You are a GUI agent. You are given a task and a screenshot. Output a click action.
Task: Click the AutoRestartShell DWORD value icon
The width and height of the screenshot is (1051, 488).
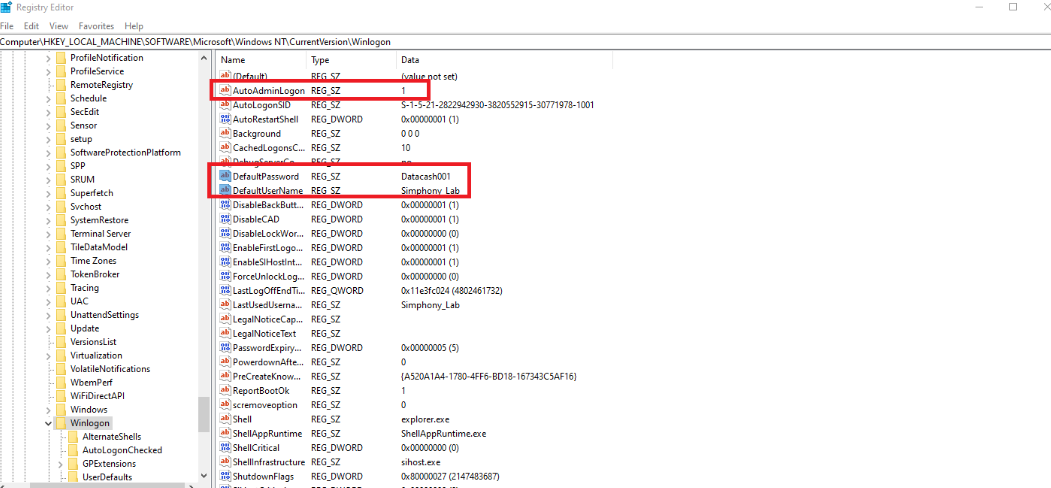click(x=225, y=119)
